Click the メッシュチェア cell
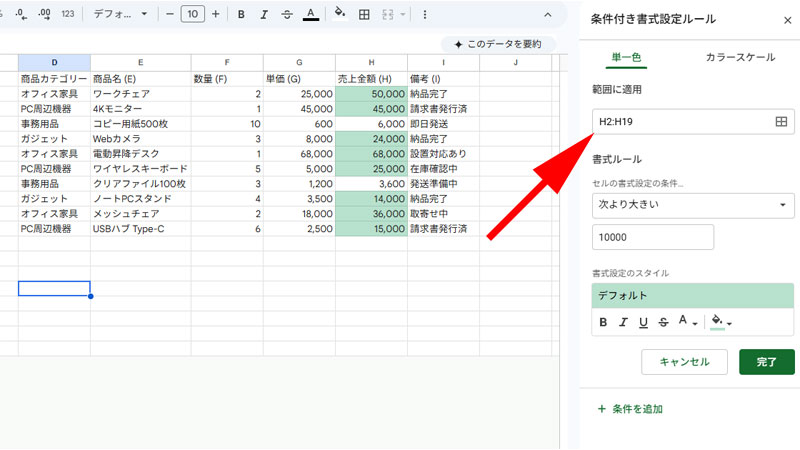 (x=141, y=214)
